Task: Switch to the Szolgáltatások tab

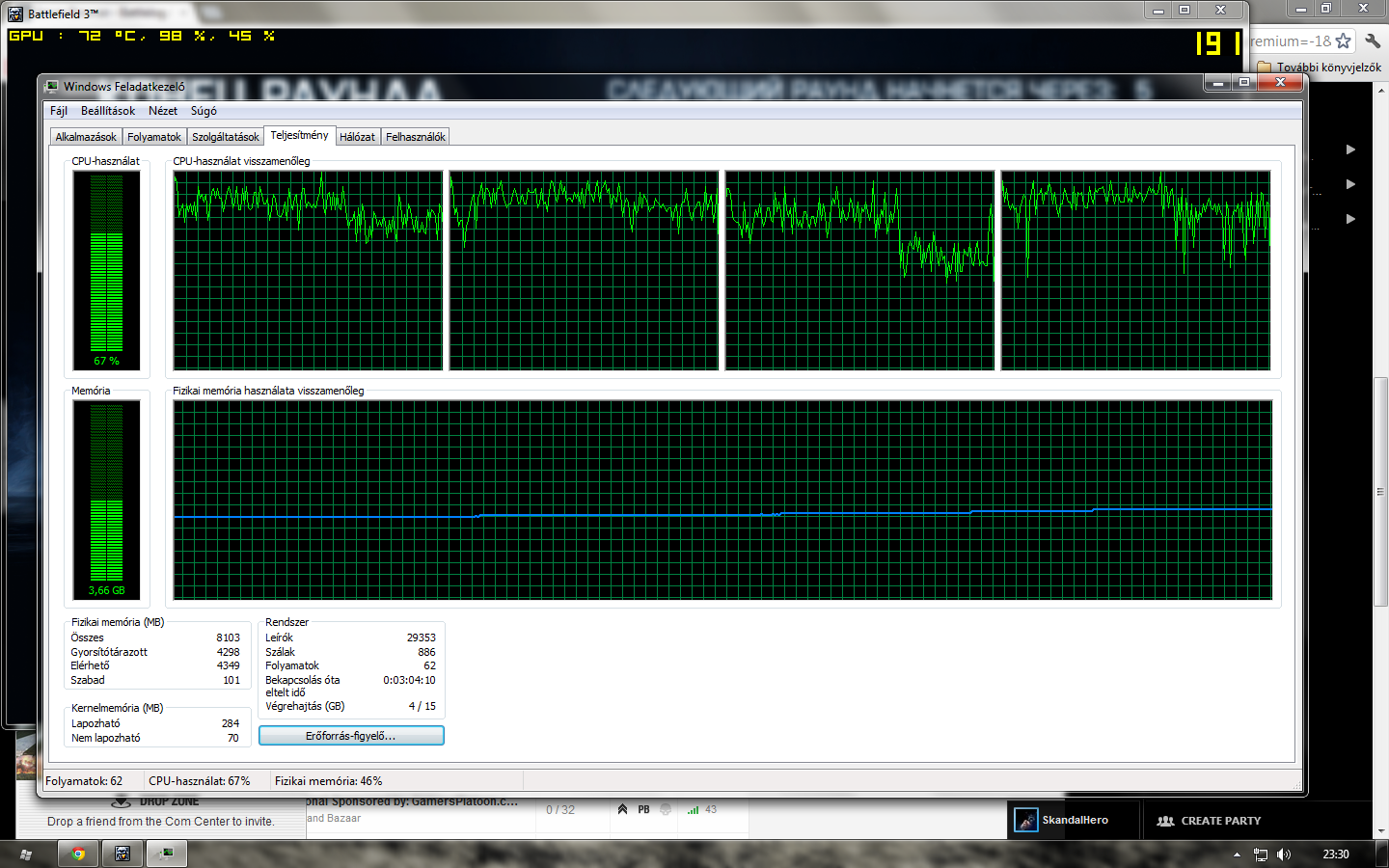Action: (x=226, y=137)
